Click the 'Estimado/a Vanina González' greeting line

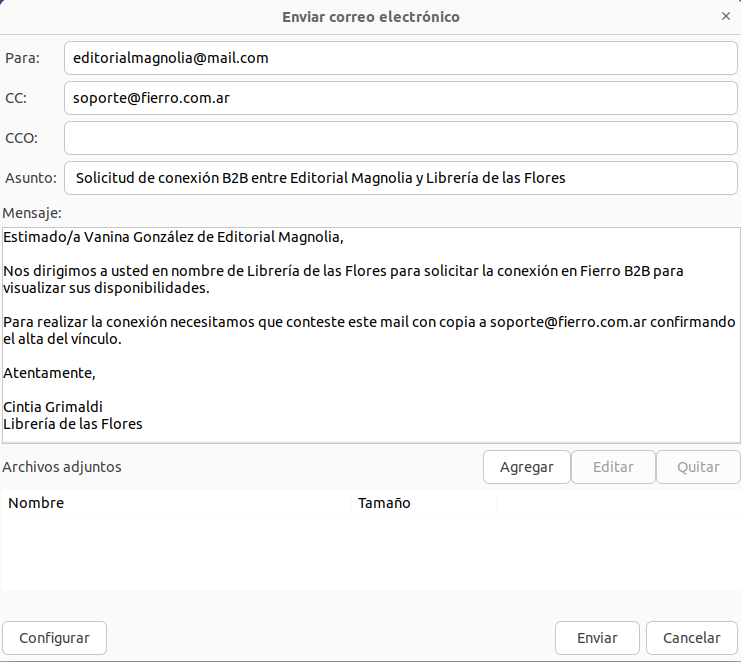coord(173,237)
